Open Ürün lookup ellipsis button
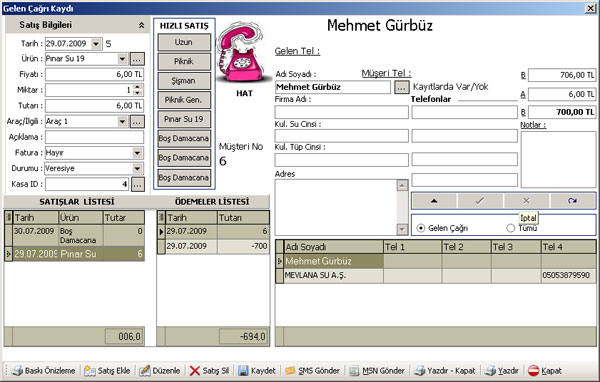 coord(137,59)
